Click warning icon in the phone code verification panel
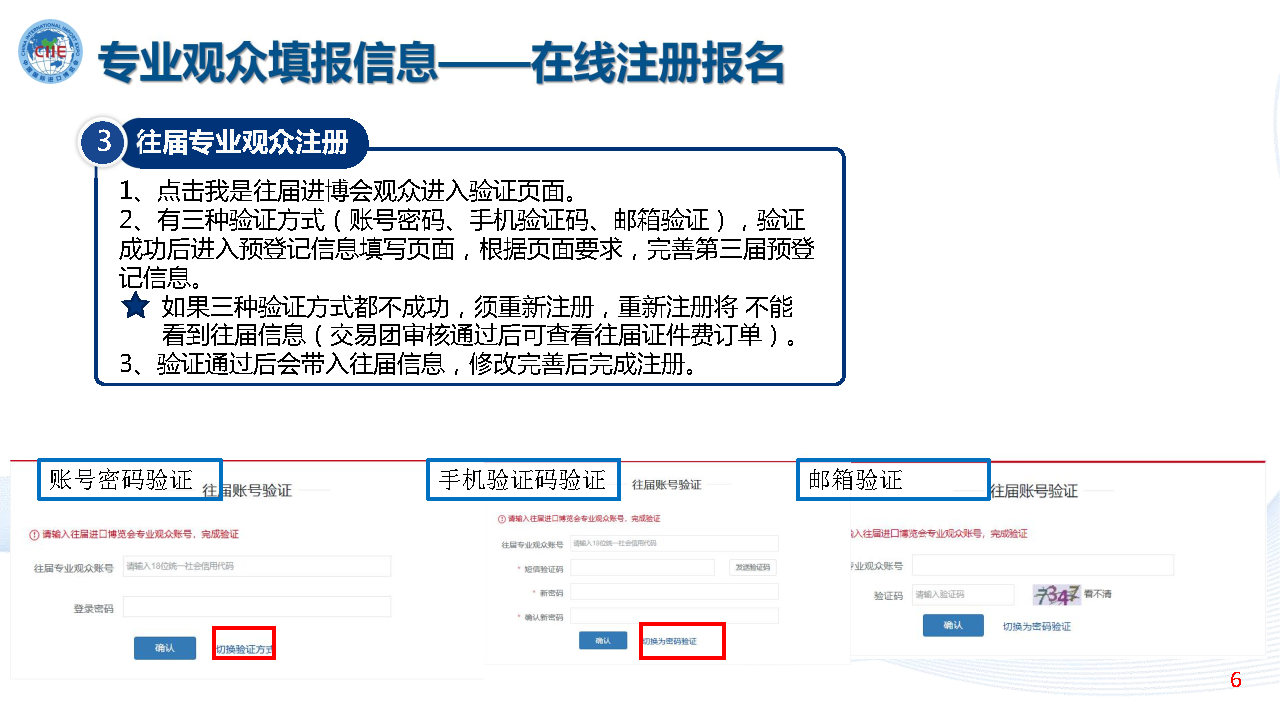 502,519
